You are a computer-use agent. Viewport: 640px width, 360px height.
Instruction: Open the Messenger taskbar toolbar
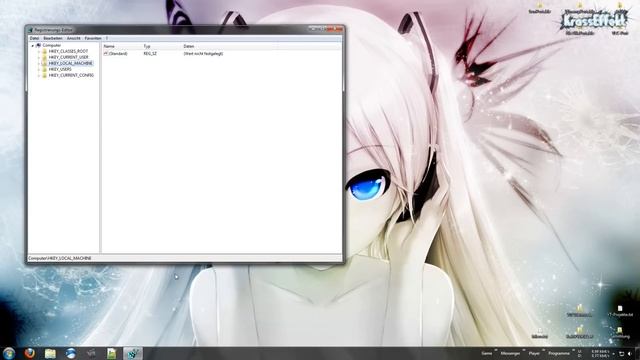510,353
